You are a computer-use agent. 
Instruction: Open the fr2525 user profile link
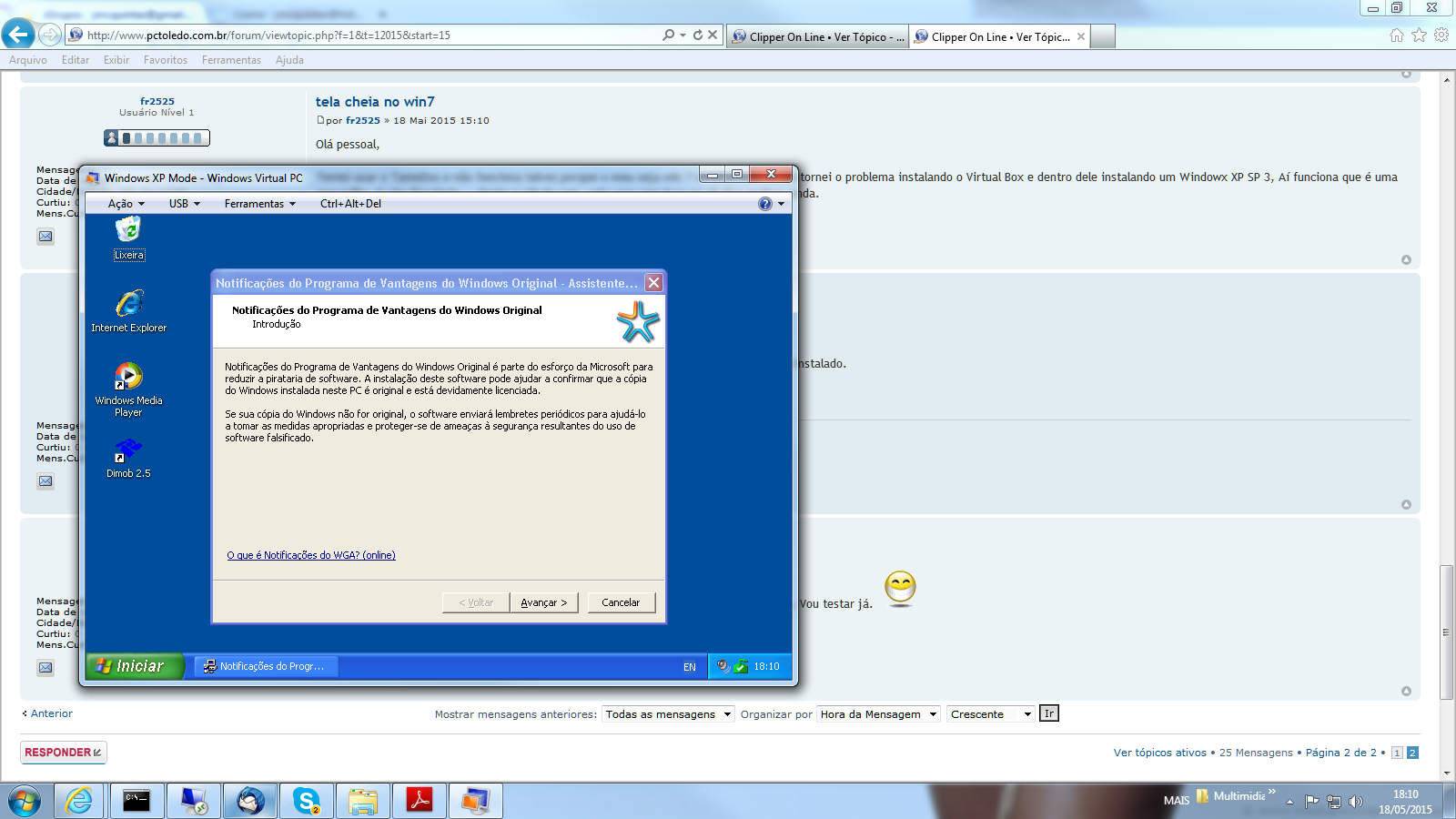coord(157,101)
